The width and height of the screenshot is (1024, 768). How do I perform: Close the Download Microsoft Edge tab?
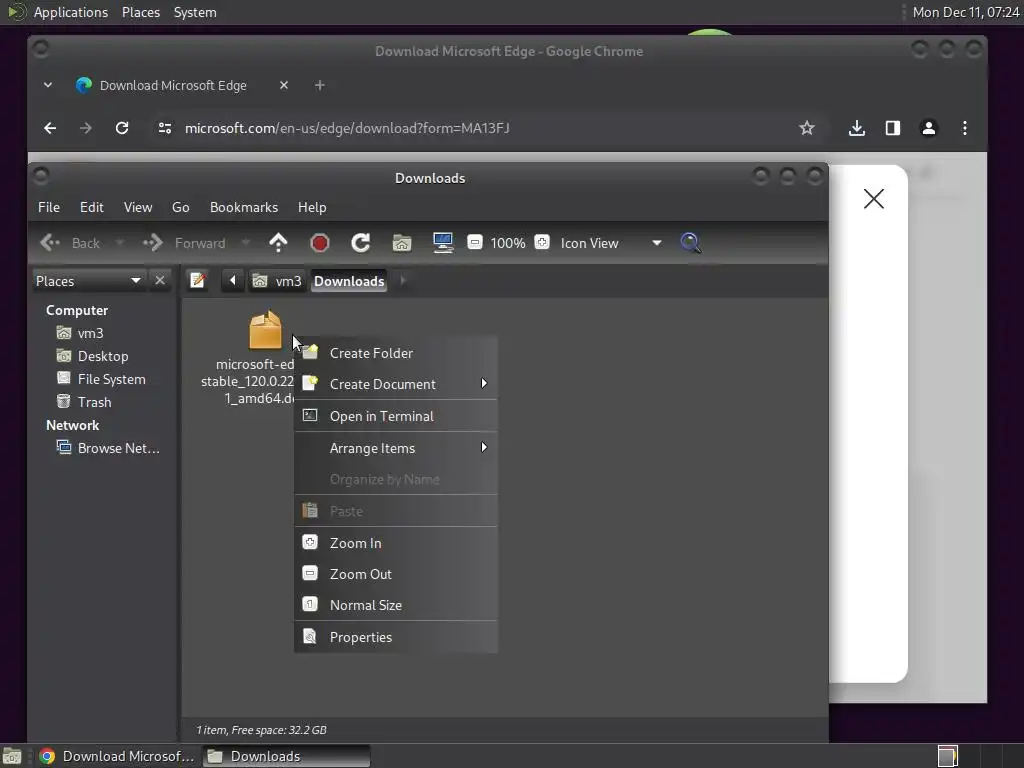(283, 85)
